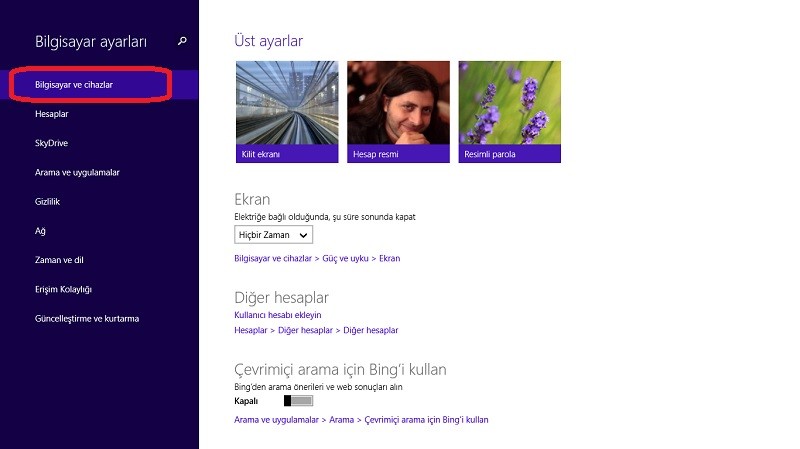
Task: Click the Bing'den arama önerileri description
Action: coord(318,387)
